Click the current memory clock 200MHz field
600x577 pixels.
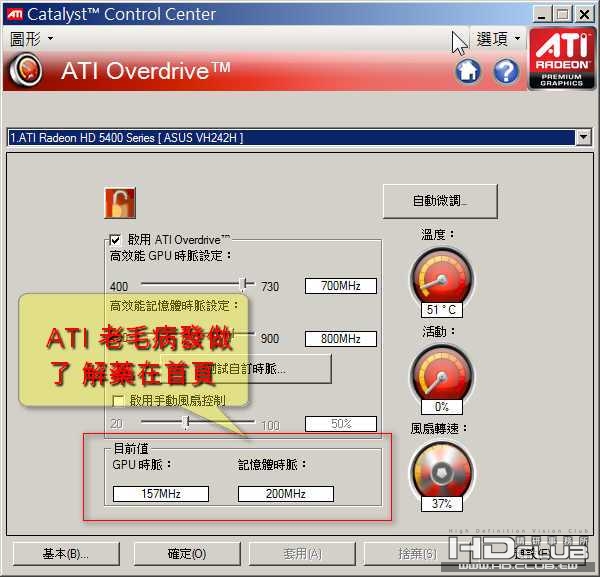click(x=285, y=494)
